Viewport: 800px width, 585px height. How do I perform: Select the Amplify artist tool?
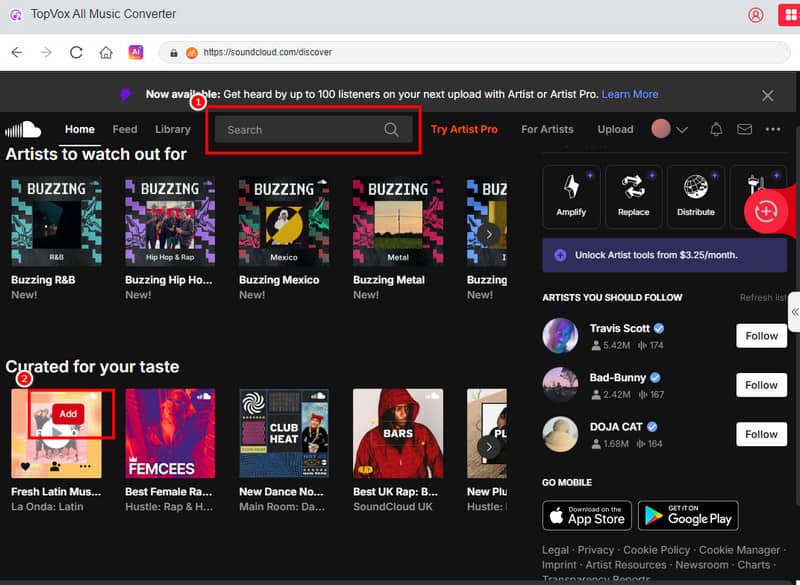(x=571, y=197)
